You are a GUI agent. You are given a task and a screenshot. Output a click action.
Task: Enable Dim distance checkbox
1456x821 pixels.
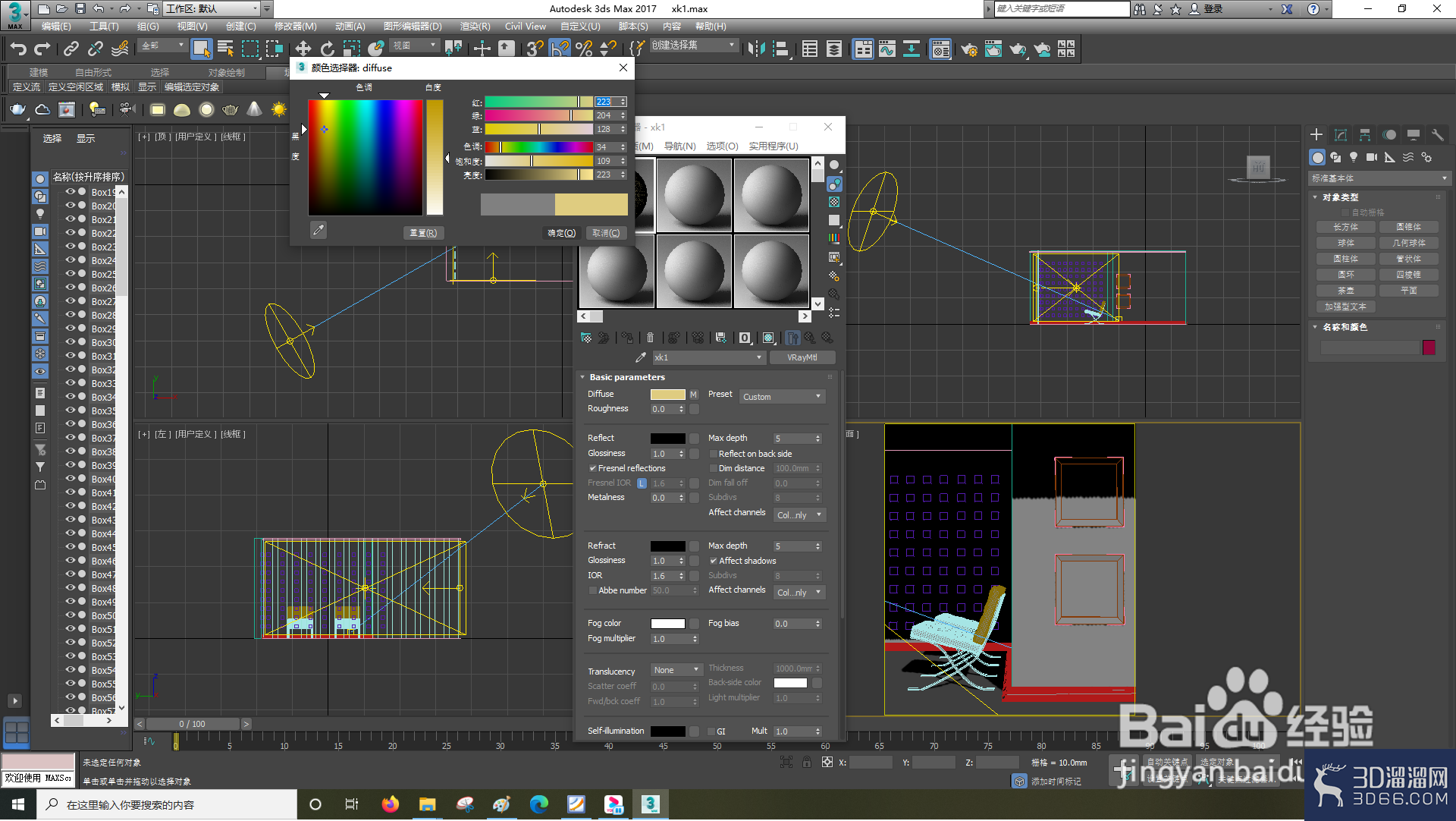713,469
